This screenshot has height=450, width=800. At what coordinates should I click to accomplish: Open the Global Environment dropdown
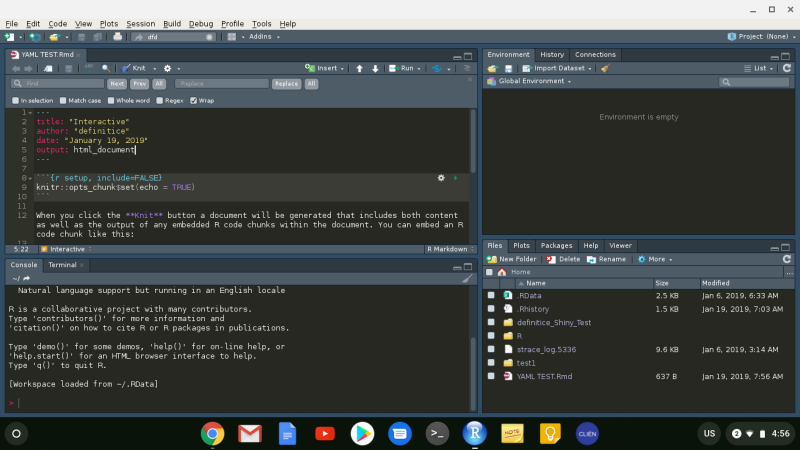534,81
